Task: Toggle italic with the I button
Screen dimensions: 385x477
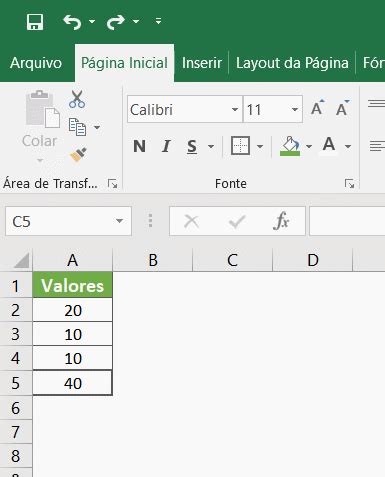Action: click(166, 146)
